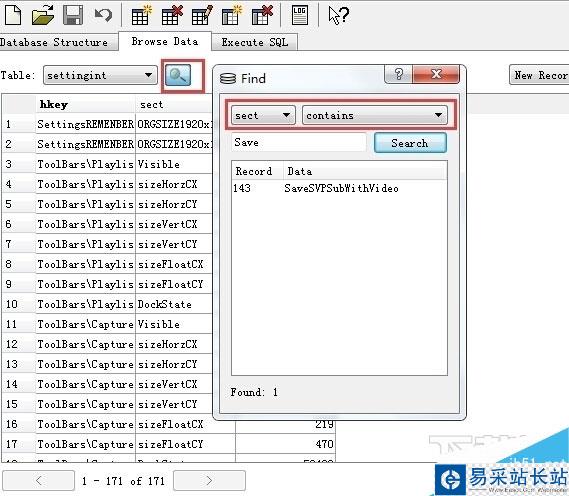Go to previous page of records
569x496 pixels.
38,480
